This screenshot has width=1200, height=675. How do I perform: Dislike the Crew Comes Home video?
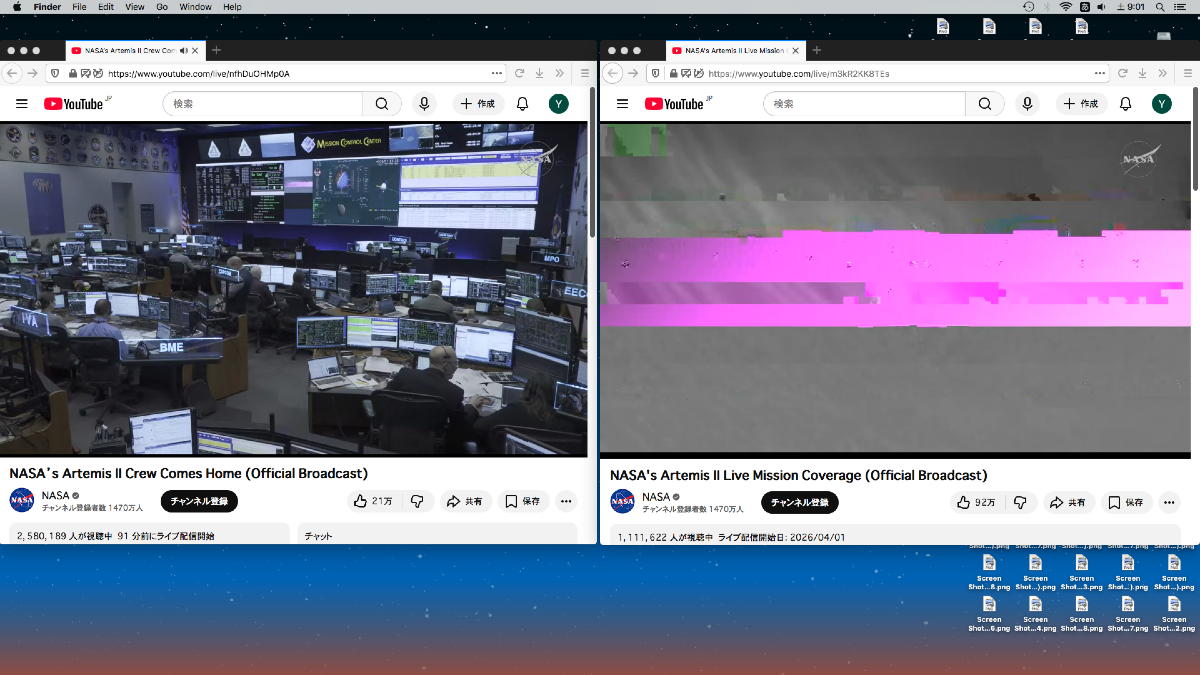pyautogui.click(x=418, y=501)
